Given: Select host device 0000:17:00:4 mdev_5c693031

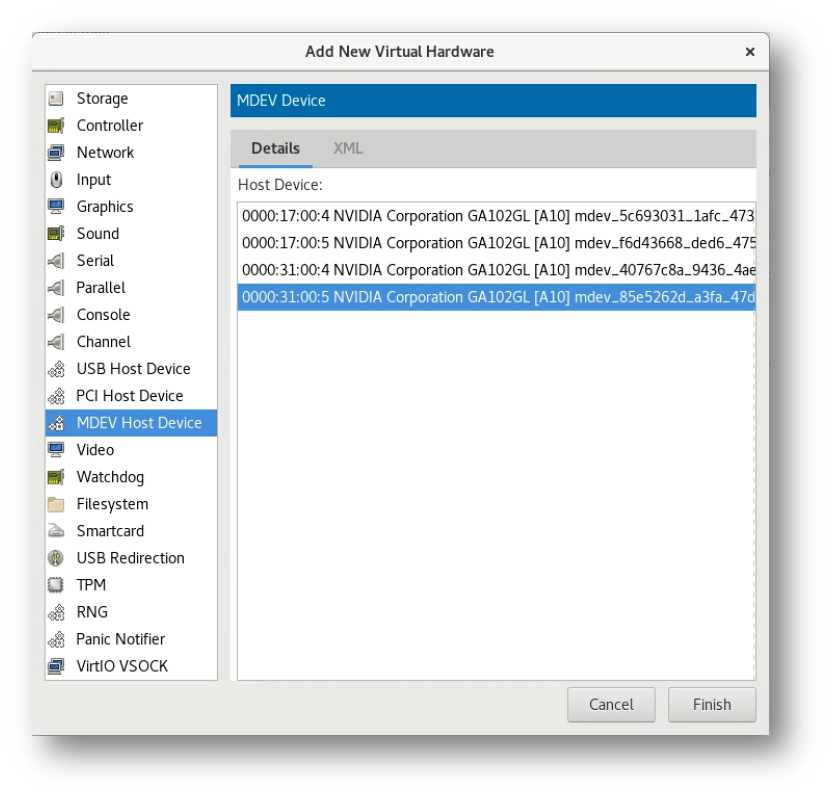Looking at the screenshot, I should click(496, 216).
